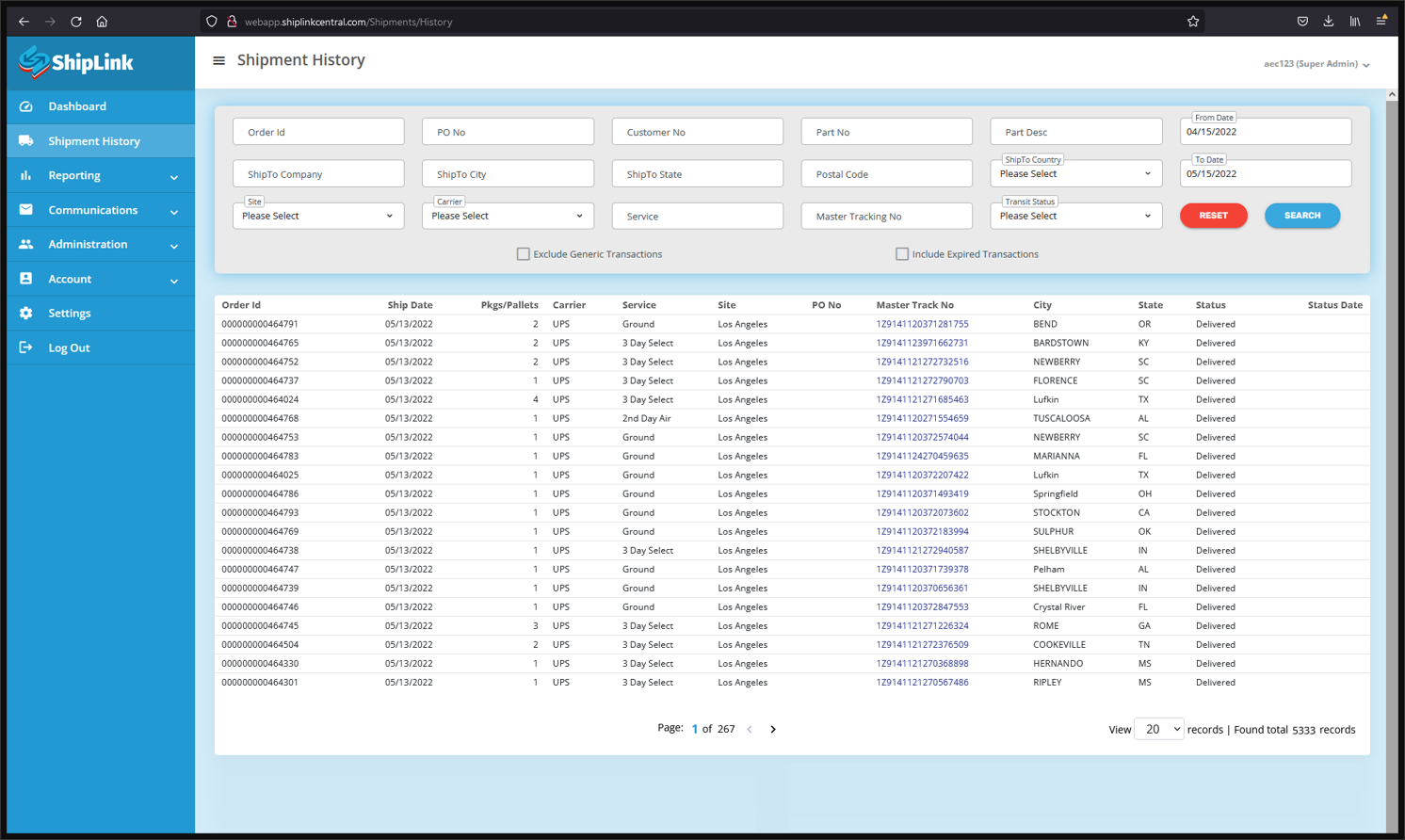The width and height of the screenshot is (1405, 840).
Task: Reload the page with the browser refresh icon
Action: pos(76,22)
